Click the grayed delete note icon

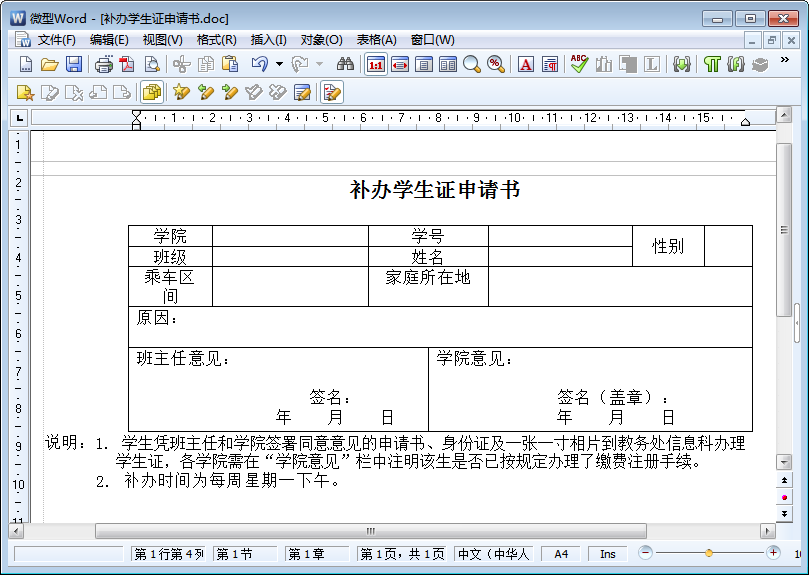[74, 93]
